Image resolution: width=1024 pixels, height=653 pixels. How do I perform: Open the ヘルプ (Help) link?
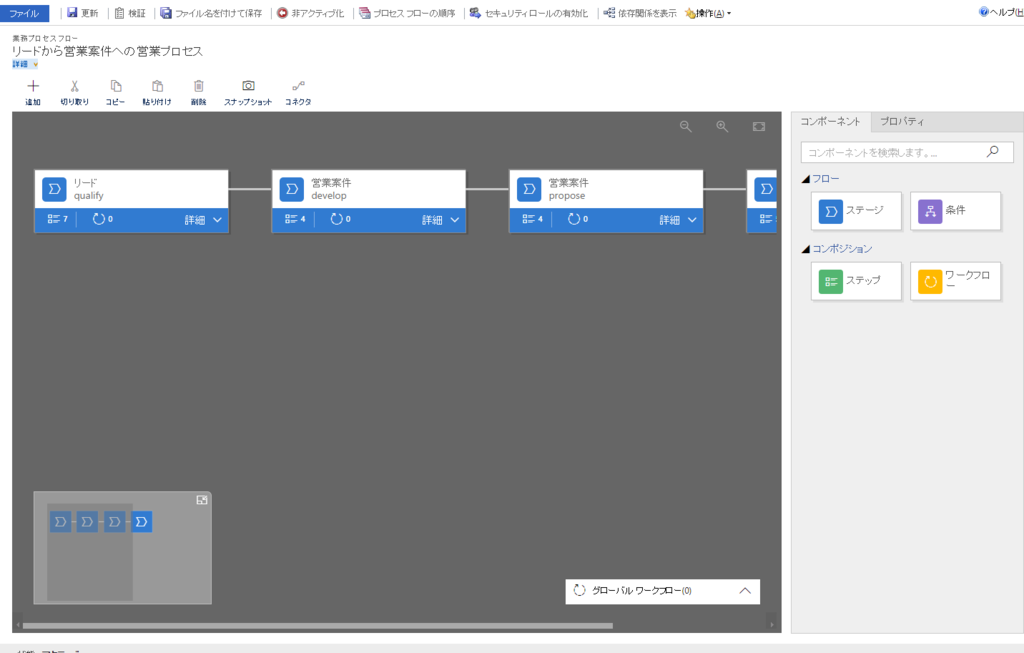point(1001,12)
